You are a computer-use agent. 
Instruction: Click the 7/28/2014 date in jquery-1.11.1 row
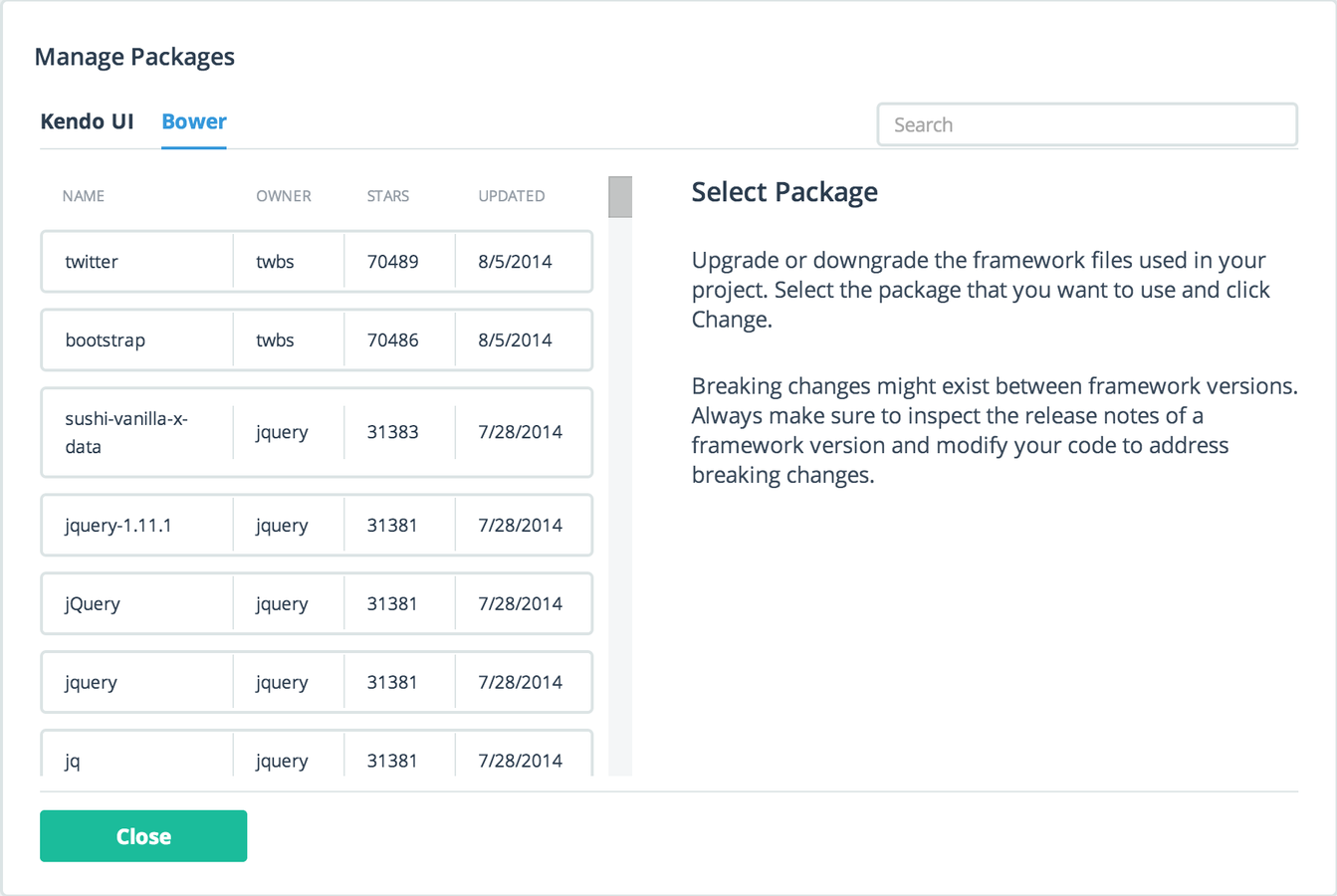point(520,525)
